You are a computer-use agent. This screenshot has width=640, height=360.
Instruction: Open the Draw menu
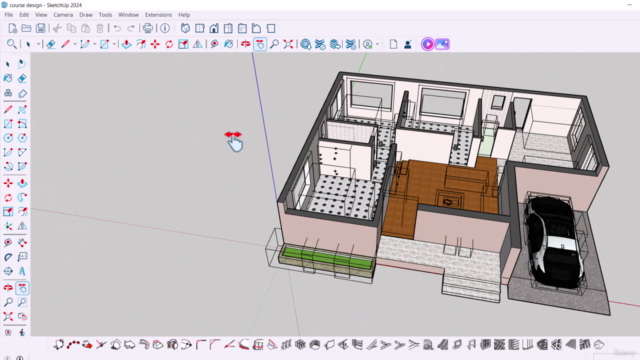86,15
